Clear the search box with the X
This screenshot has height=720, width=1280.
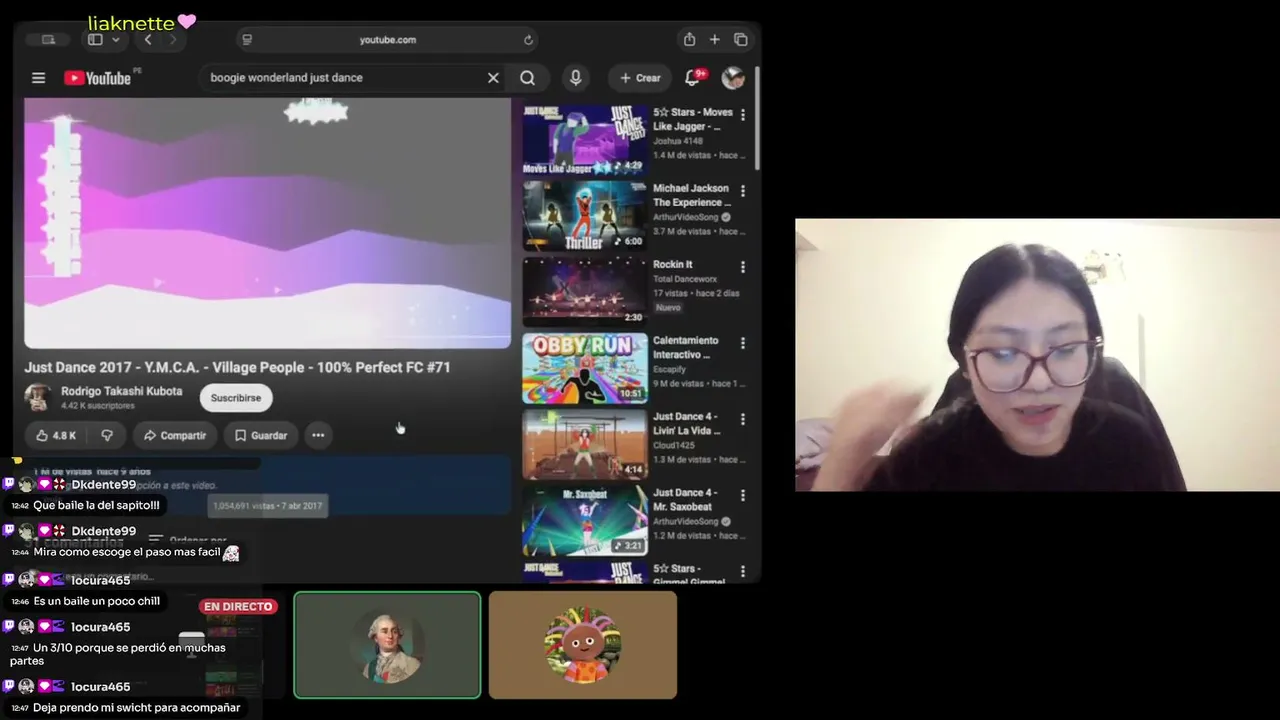493,78
